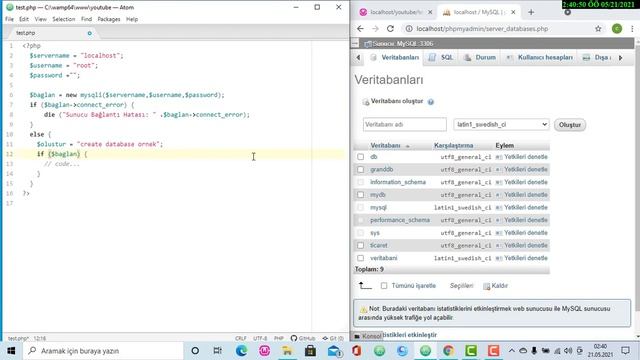640x360 pixels.
Task: Open Cortana circle on taskbar
Action: click(x=195, y=351)
